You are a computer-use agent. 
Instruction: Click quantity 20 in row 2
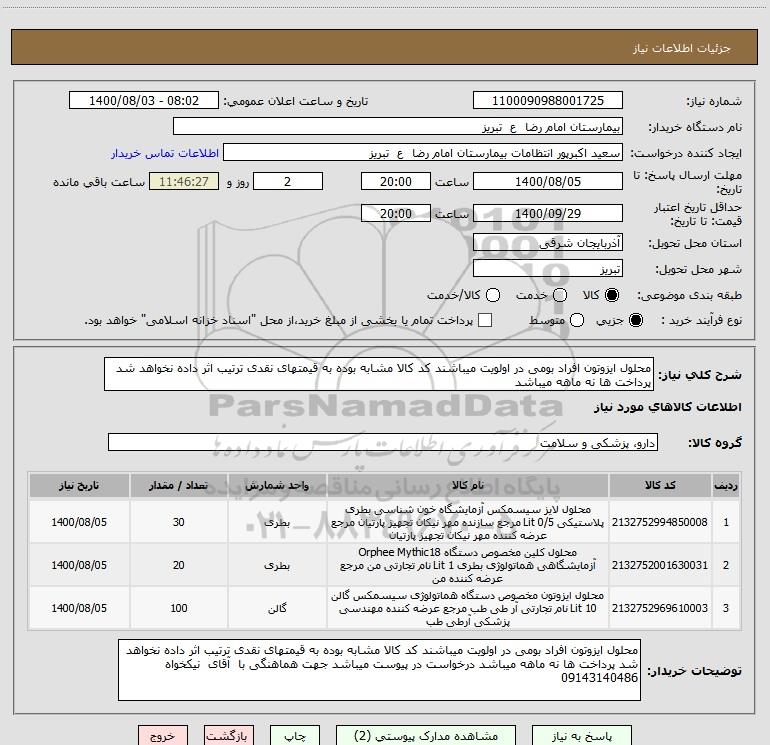pyautogui.click(x=178, y=565)
